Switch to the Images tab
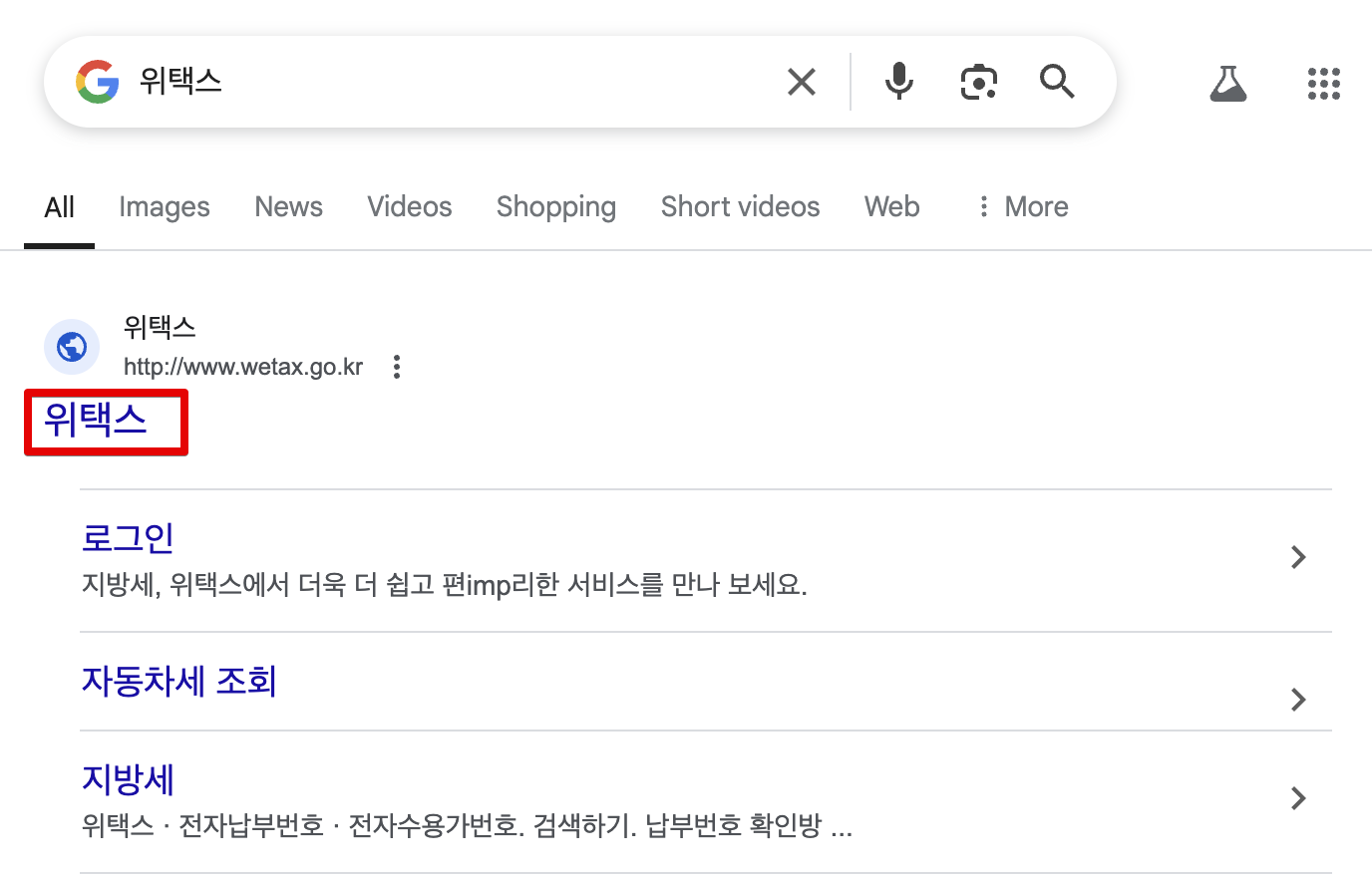Screen dimensions: 1372x879 coord(165,207)
